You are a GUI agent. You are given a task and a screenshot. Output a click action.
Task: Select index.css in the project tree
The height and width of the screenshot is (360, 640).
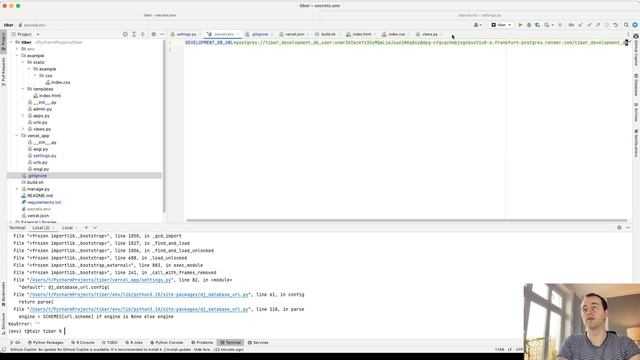[60, 82]
